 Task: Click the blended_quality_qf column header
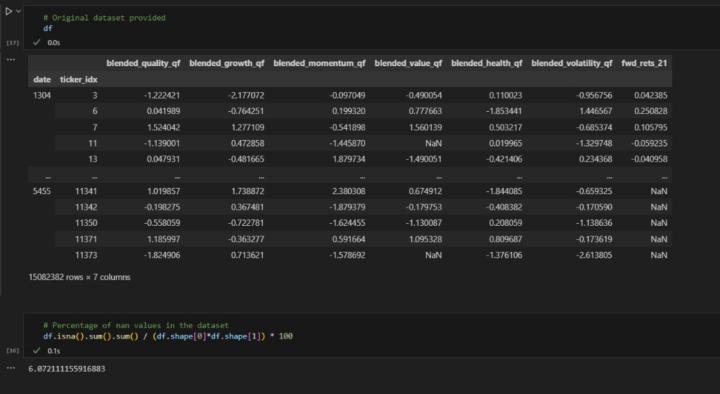pos(143,63)
